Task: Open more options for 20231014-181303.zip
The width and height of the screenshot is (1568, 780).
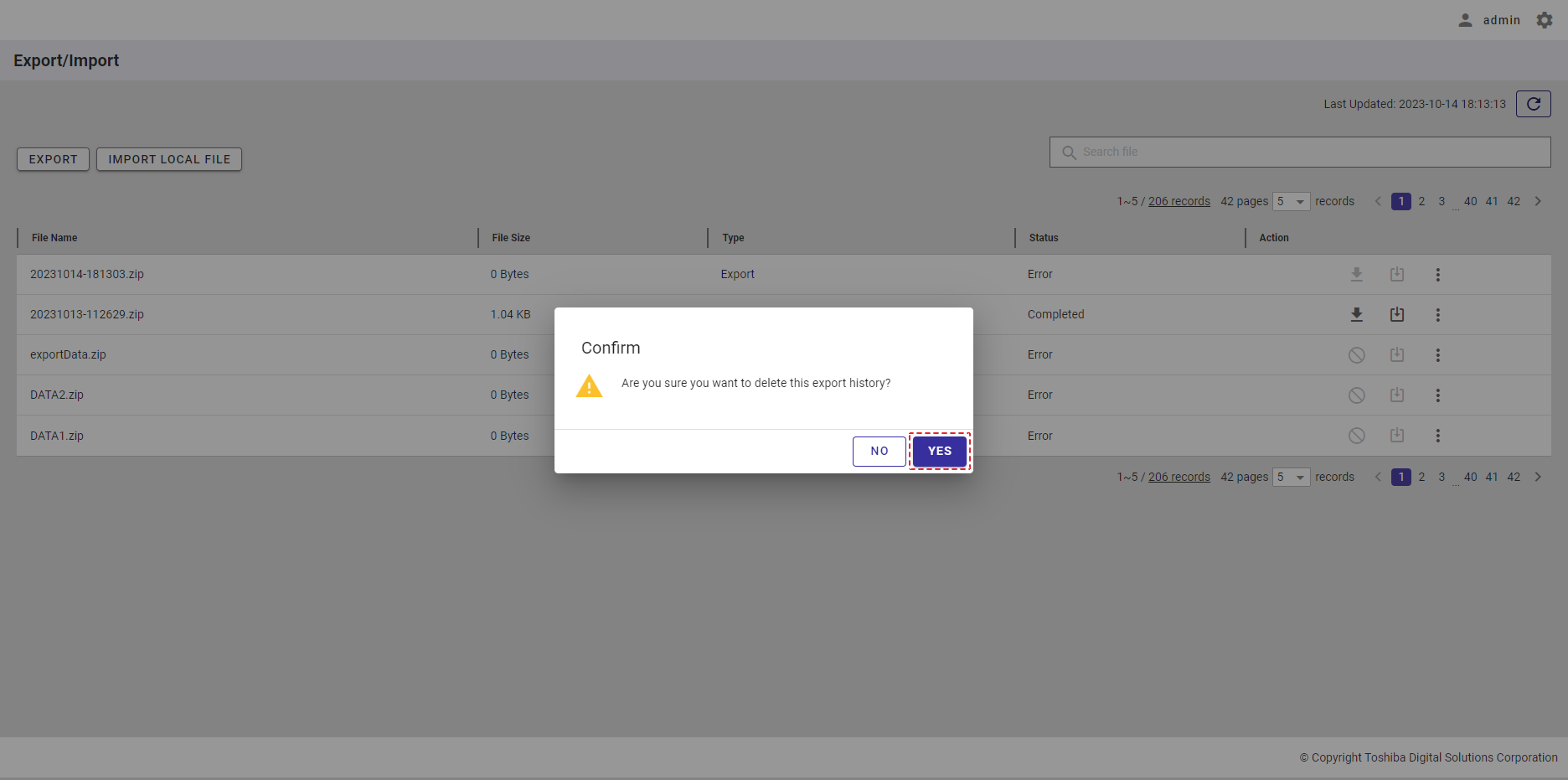Action: tap(1437, 275)
